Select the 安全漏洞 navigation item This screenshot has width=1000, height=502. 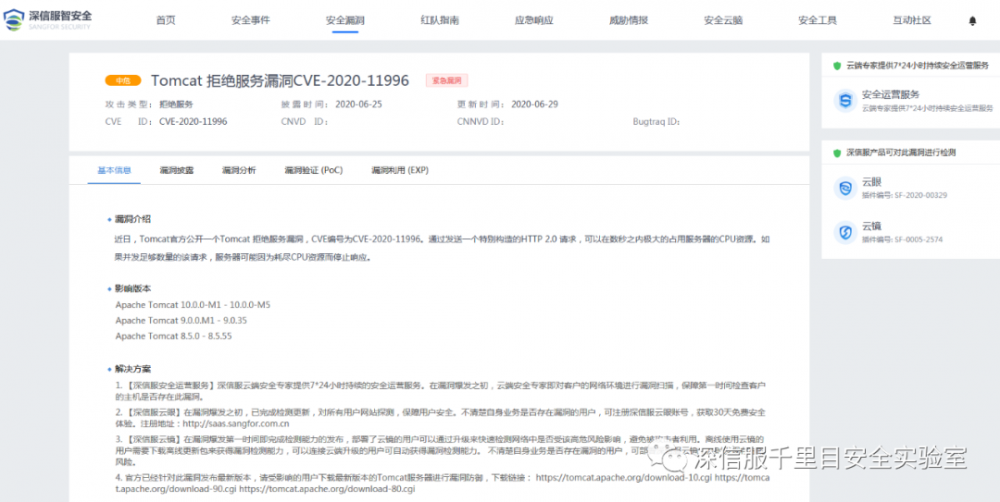point(345,20)
